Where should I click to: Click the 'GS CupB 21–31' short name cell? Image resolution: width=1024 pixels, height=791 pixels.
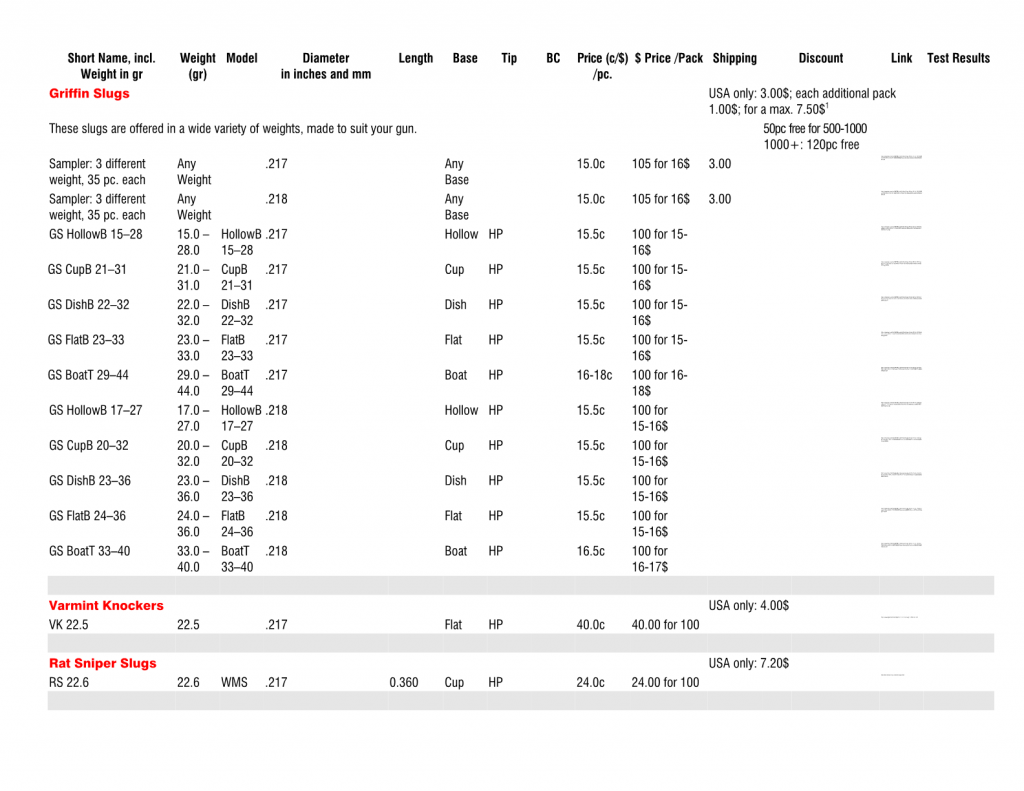point(88,269)
